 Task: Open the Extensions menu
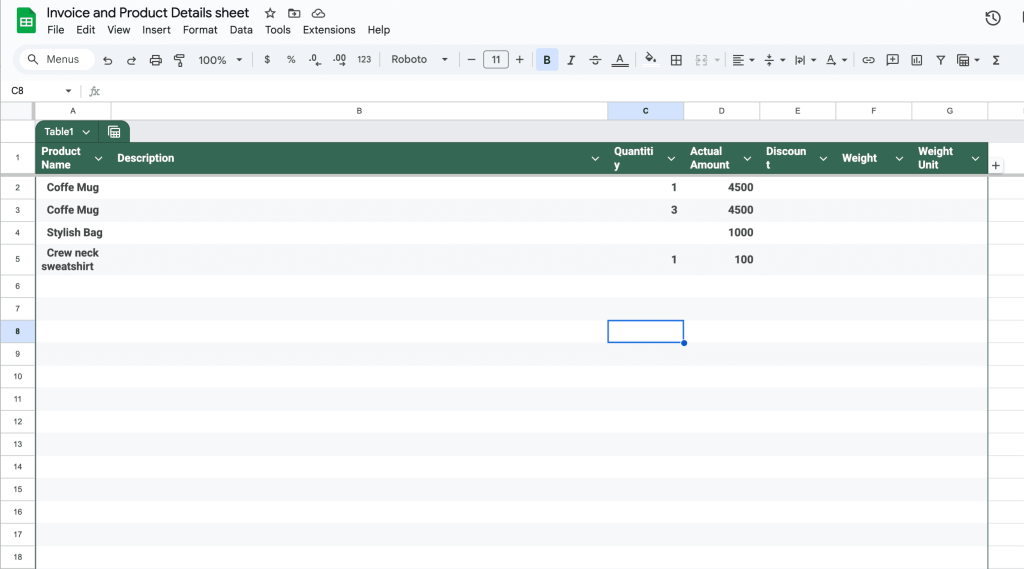329,30
